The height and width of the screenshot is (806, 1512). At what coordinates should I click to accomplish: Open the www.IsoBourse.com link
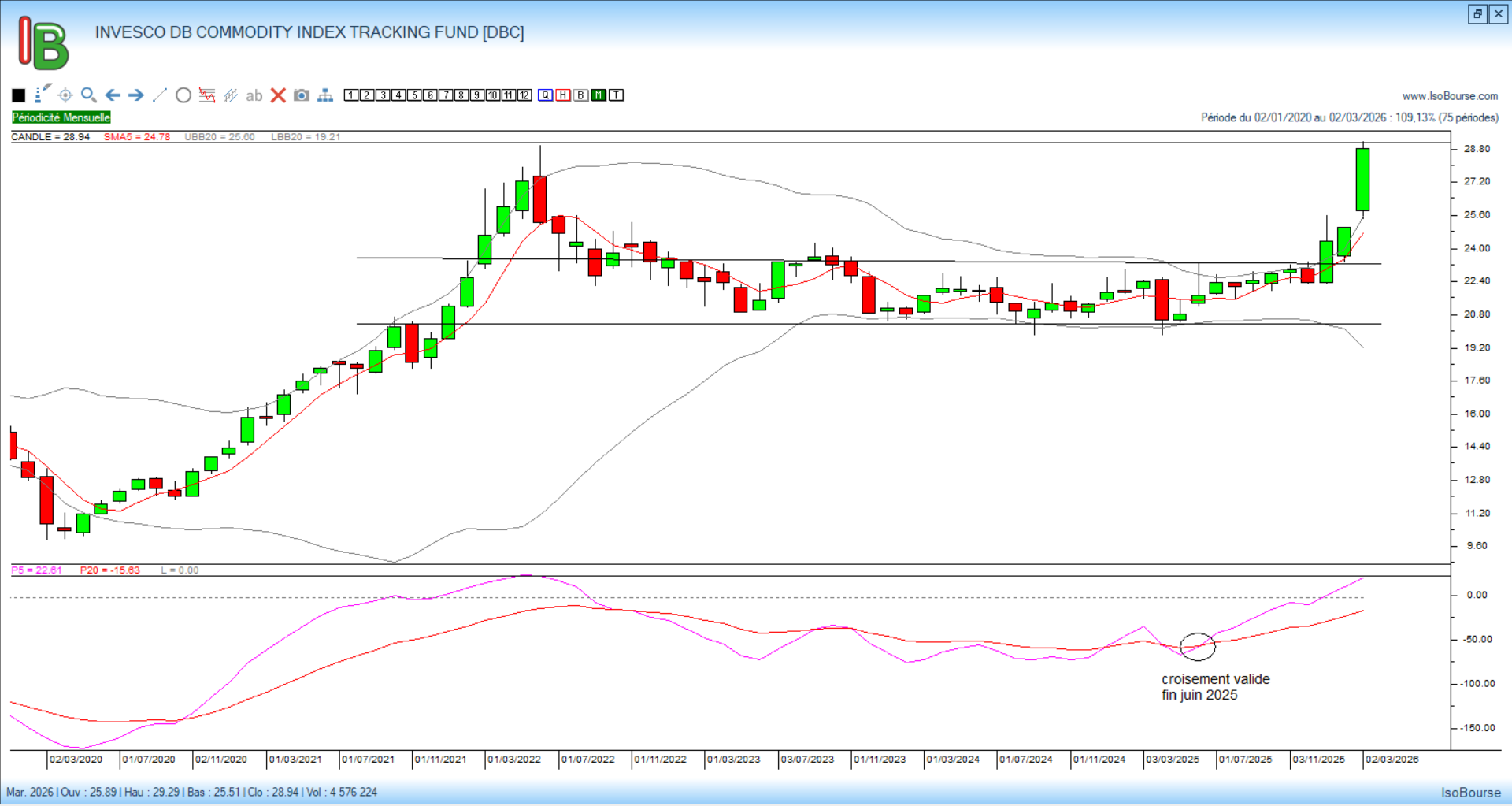(x=1450, y=96)
